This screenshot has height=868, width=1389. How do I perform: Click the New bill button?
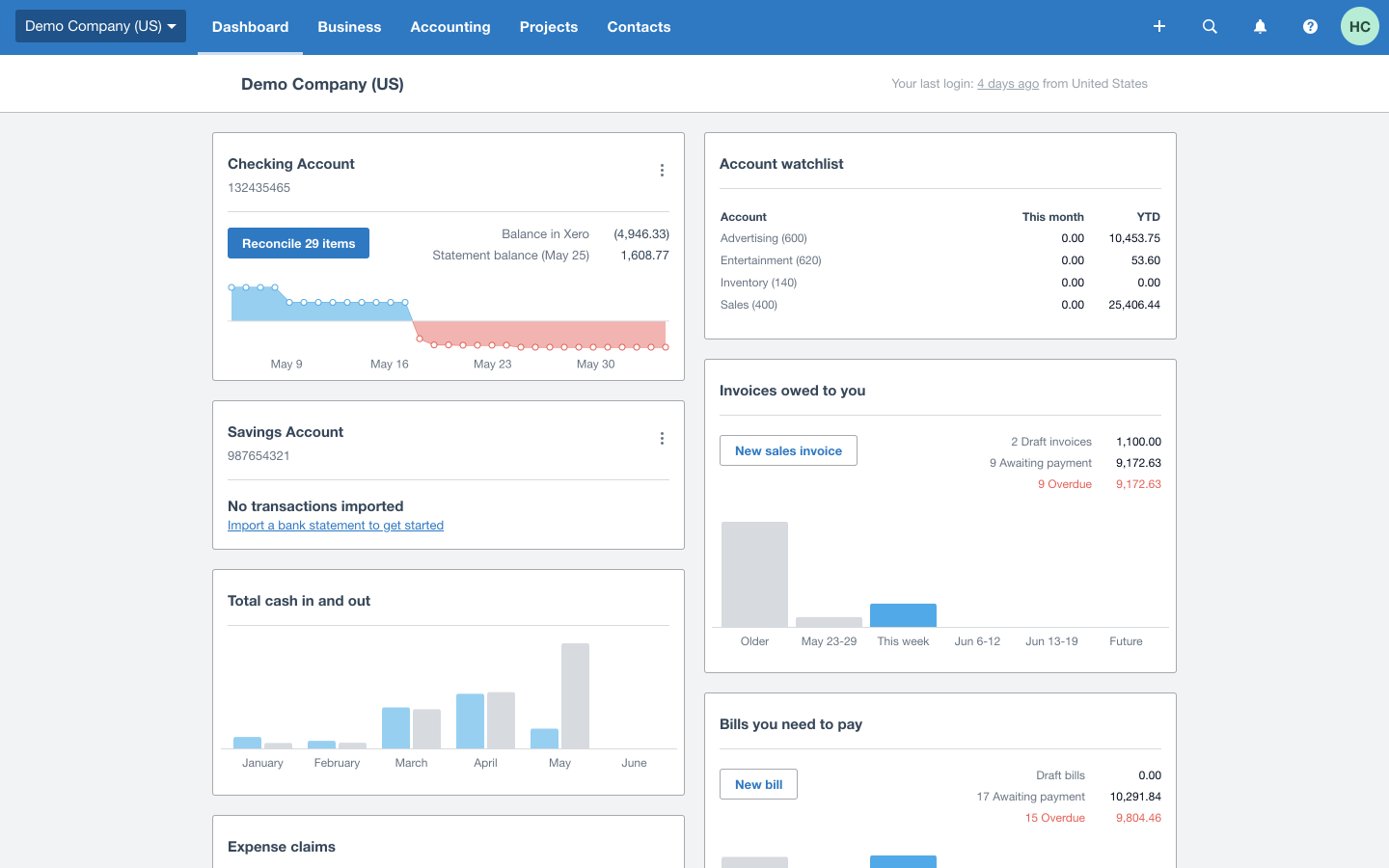point(758,784)
